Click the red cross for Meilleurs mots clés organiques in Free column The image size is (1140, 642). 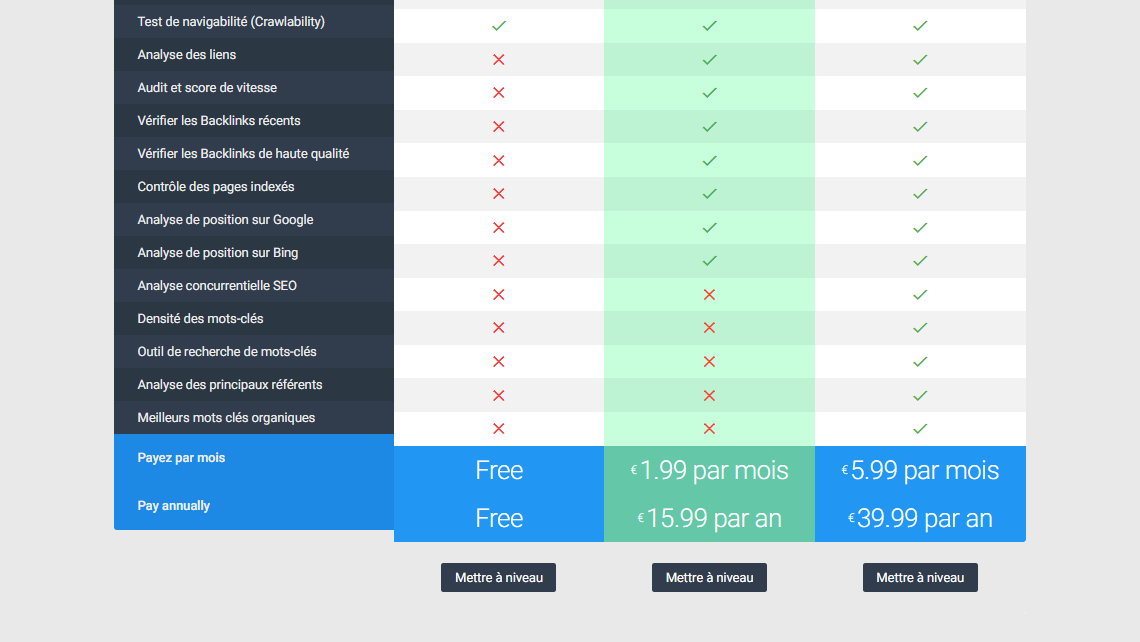tap(499, 428)
